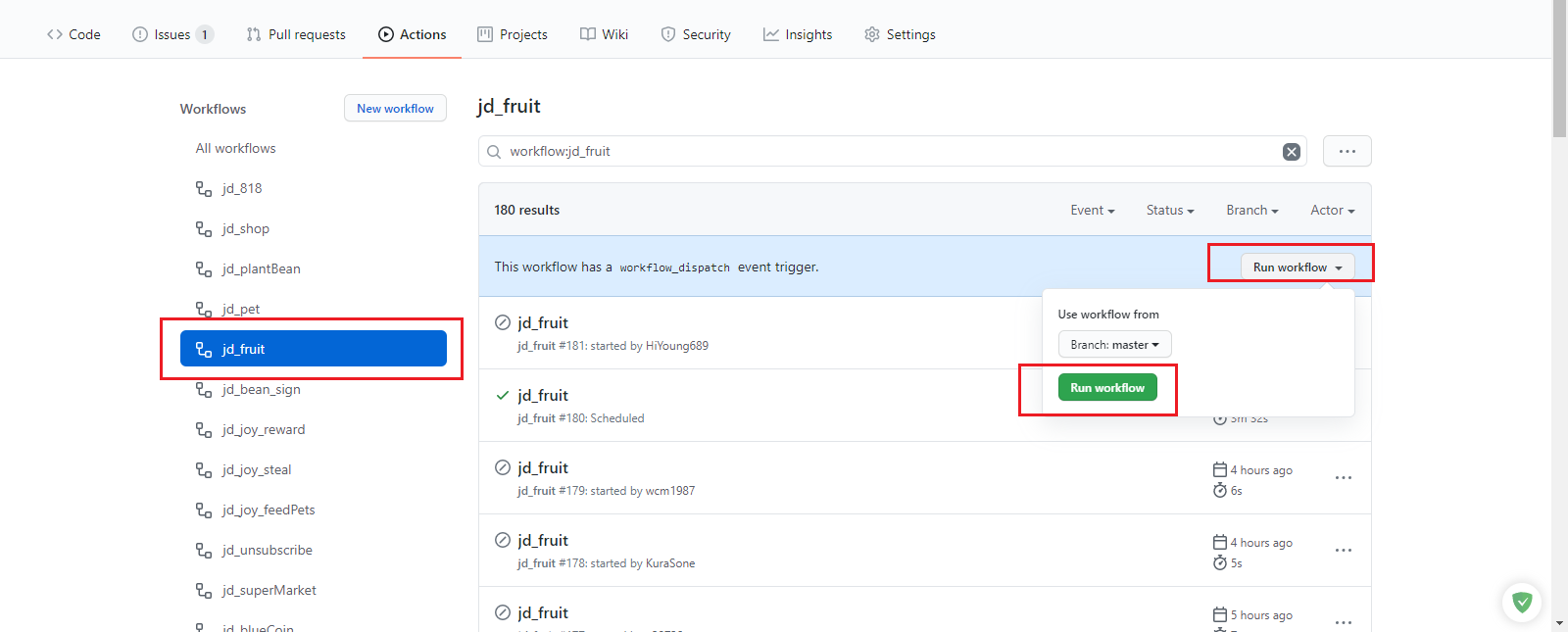This screenshot has height=632, width=1568.
Task: Switch to the Pull requests tab
Action: (x=296, y=34)
